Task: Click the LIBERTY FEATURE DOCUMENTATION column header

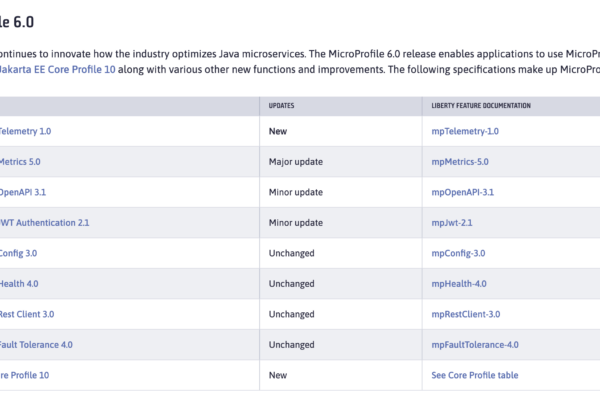Action: point(481,106)
